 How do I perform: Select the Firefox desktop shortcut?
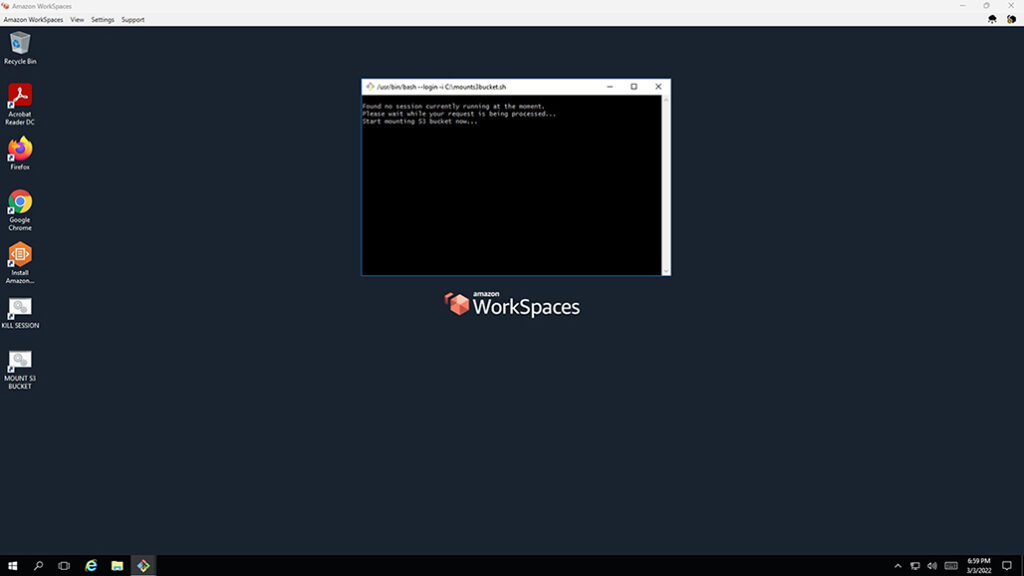[x=20, y=153]
